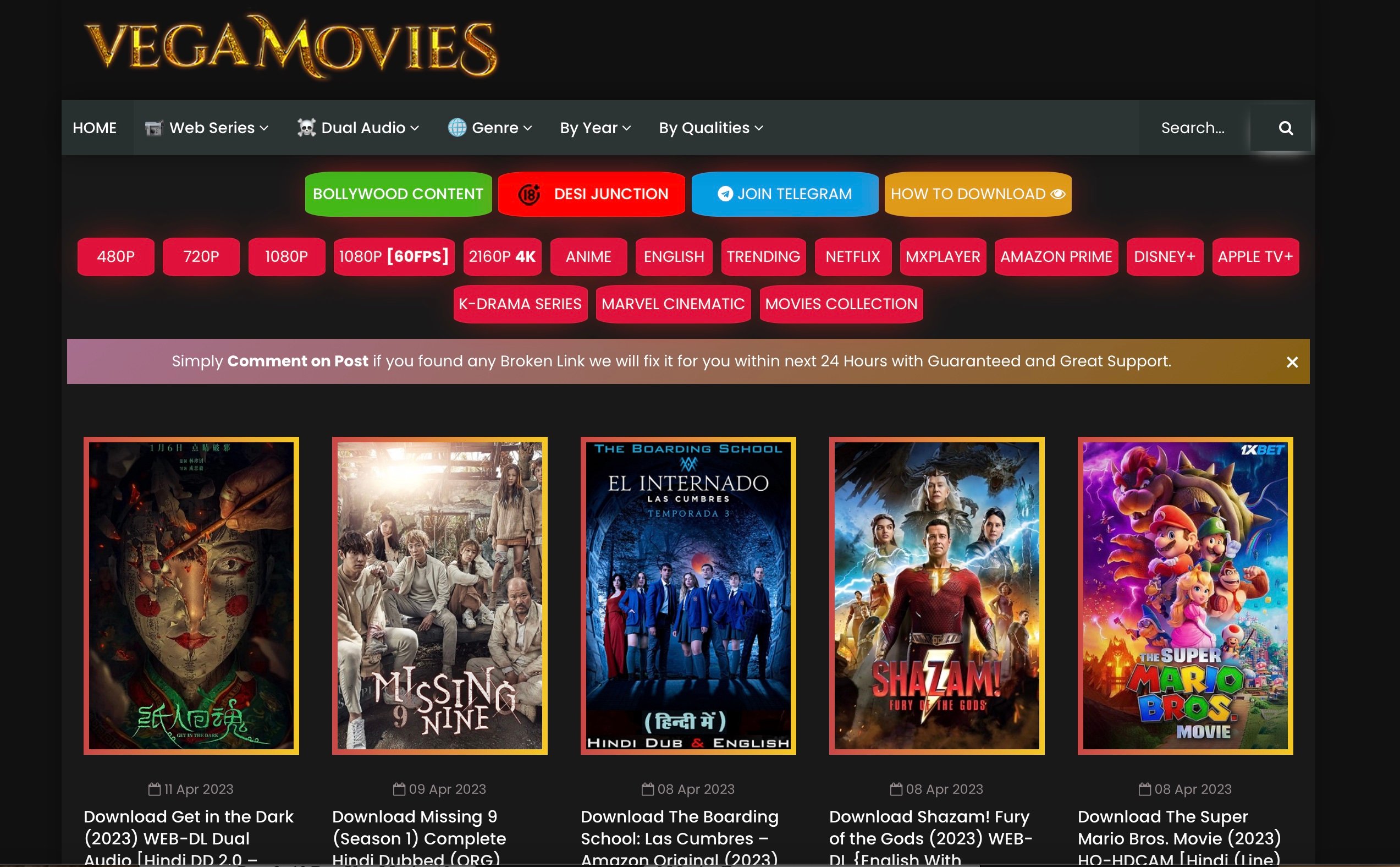Open the By Qualities dropdown menu

tap(710, 128)
